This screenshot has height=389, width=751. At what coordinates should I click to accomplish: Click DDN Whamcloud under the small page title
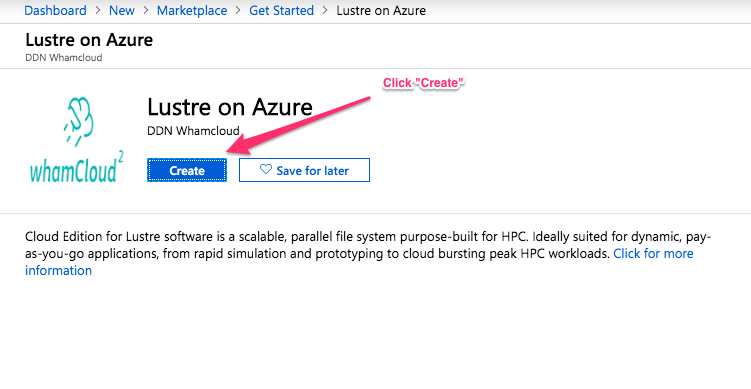(64, 57)
